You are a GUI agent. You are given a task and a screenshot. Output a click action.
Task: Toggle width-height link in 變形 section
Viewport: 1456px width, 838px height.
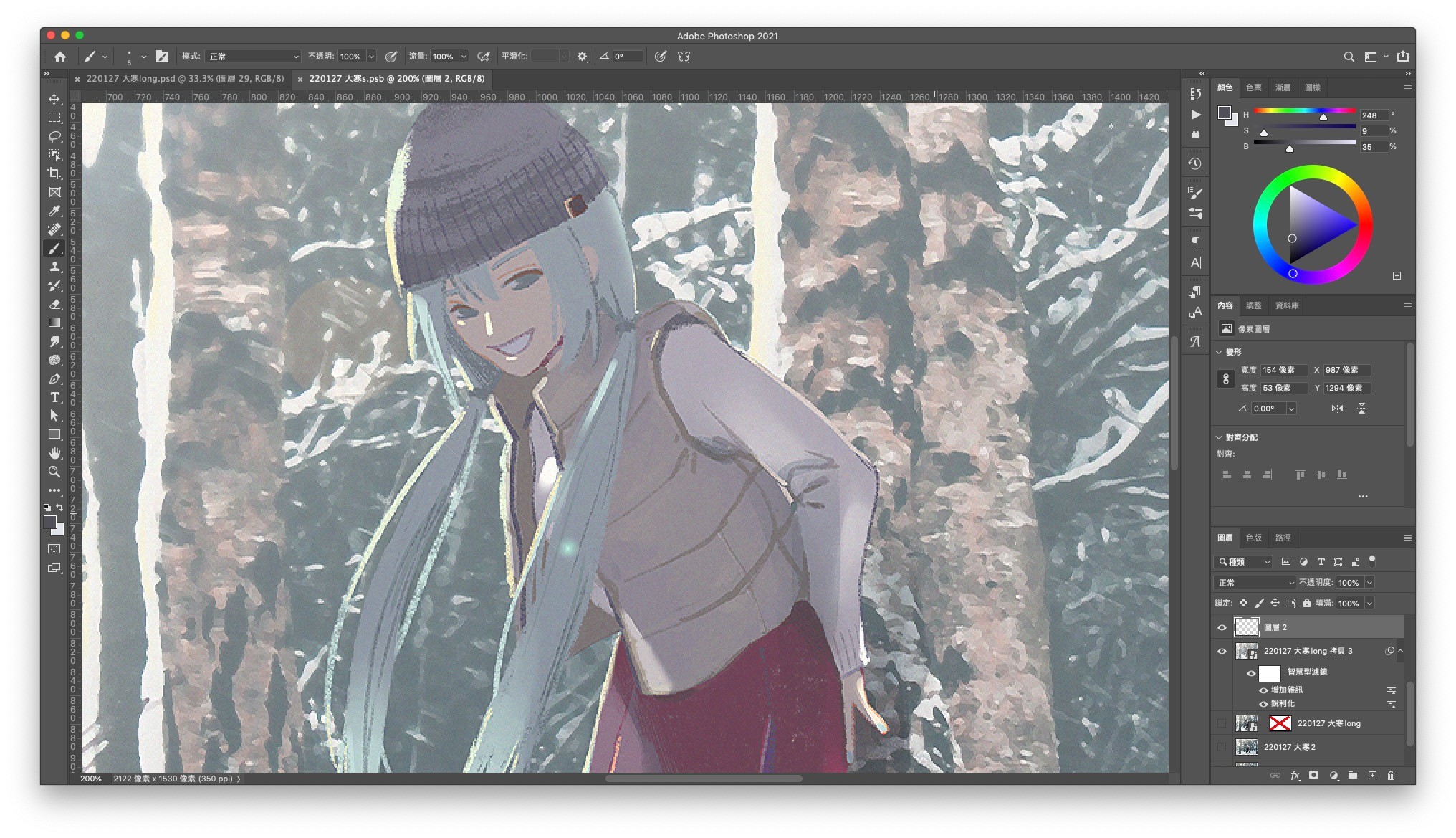click(x=1225, y=379)
